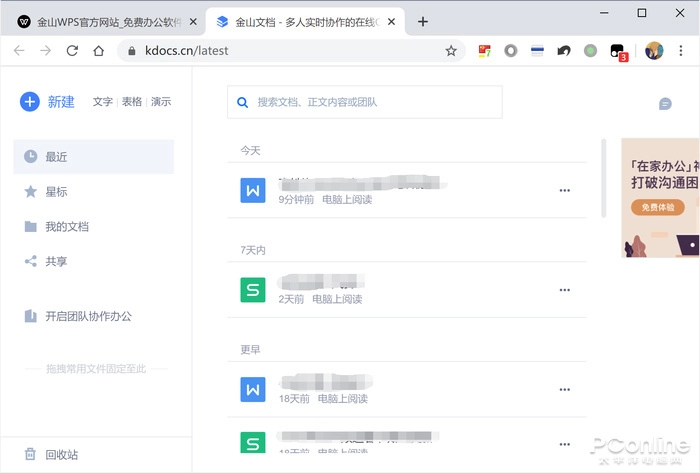The height and width of the screenshot is (473, 700).
Task: Click the red flag extension icon
Action: [484, 50]
